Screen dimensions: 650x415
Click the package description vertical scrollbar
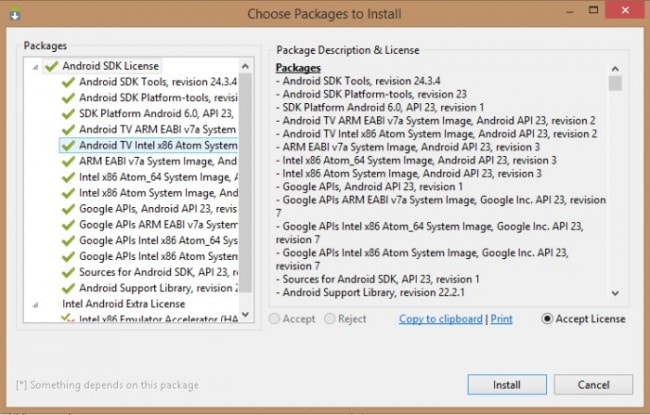615,180
